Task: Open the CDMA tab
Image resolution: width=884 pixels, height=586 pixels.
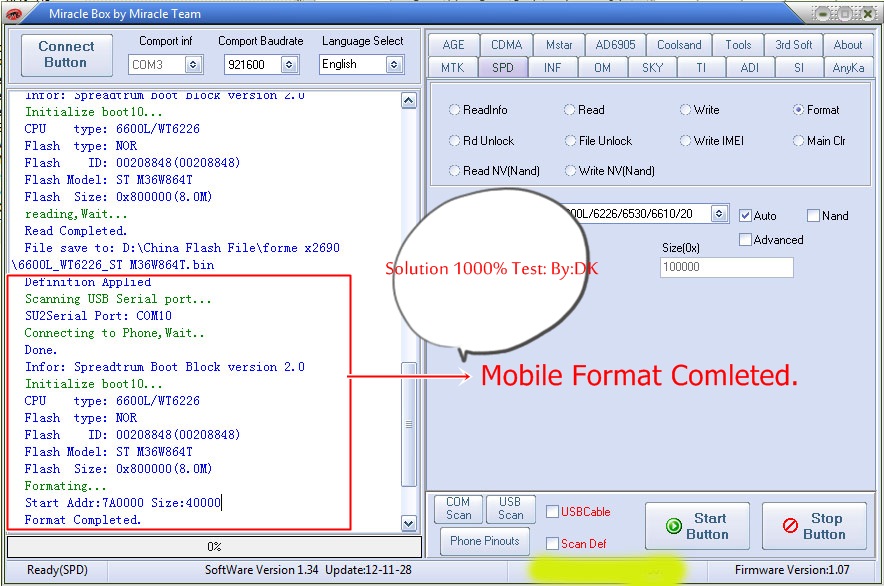Action: pyautogui.click(x=505, y=44)
